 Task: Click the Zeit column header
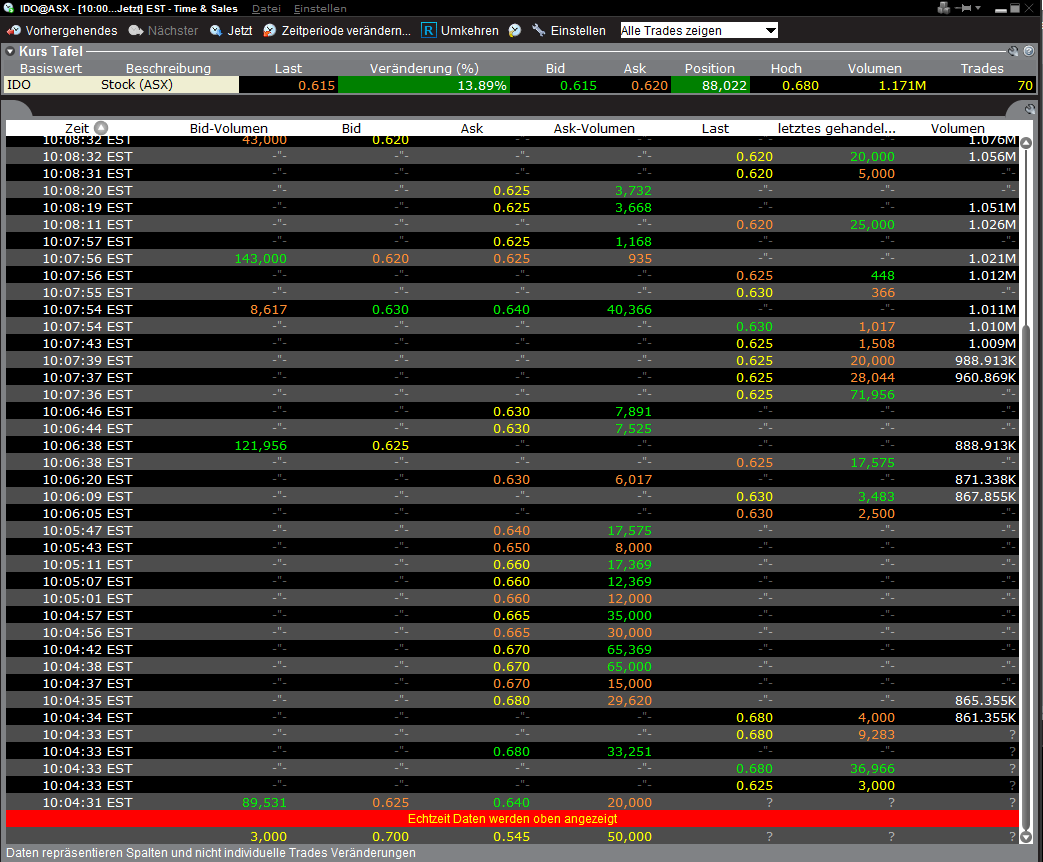(76, 128)
